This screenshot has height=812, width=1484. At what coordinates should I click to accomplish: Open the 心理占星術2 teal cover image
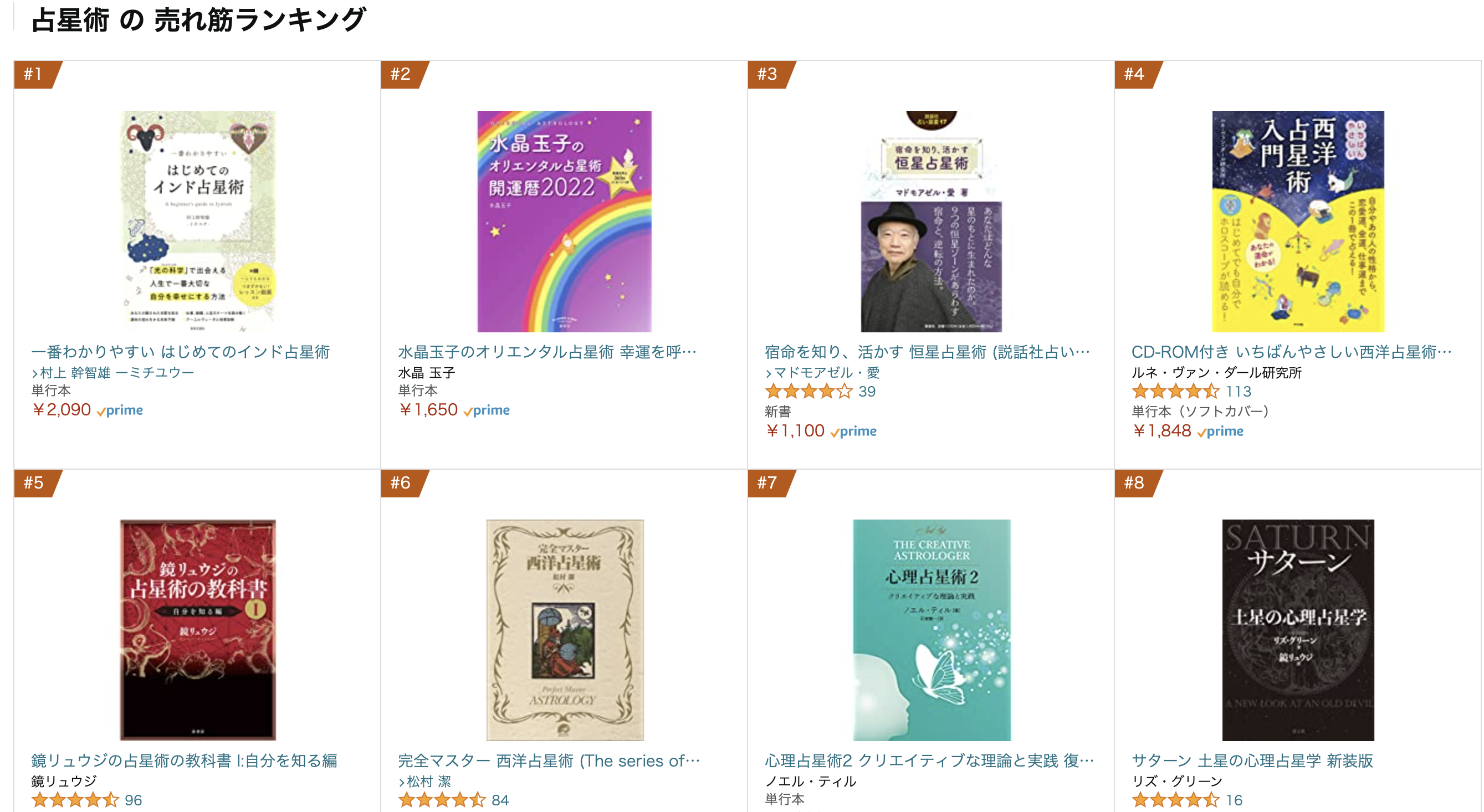[x=931, y=629]
